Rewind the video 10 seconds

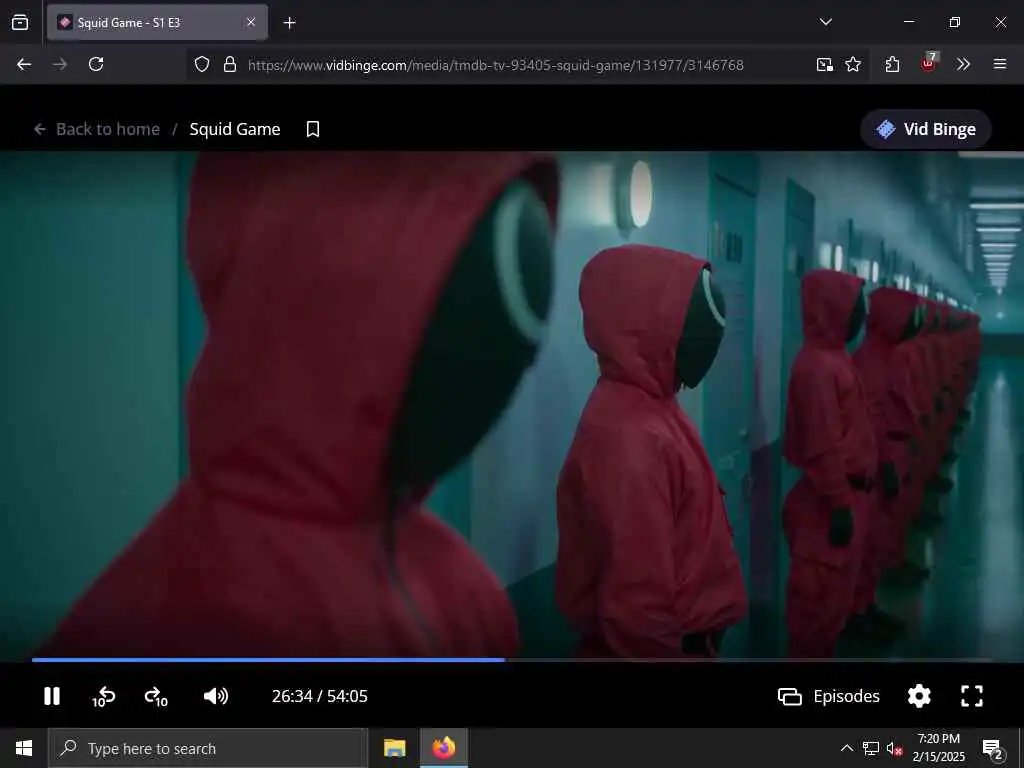[x=103, y=697]
